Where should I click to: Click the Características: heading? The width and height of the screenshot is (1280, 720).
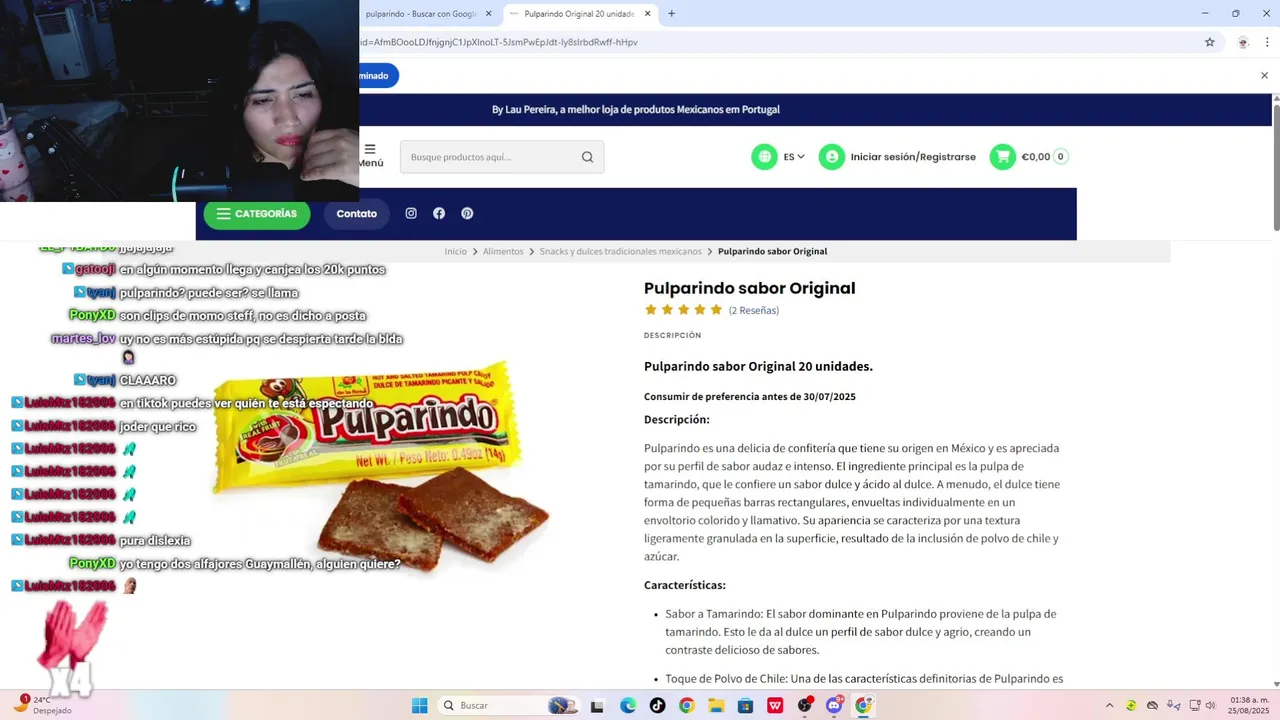point(685,585)
